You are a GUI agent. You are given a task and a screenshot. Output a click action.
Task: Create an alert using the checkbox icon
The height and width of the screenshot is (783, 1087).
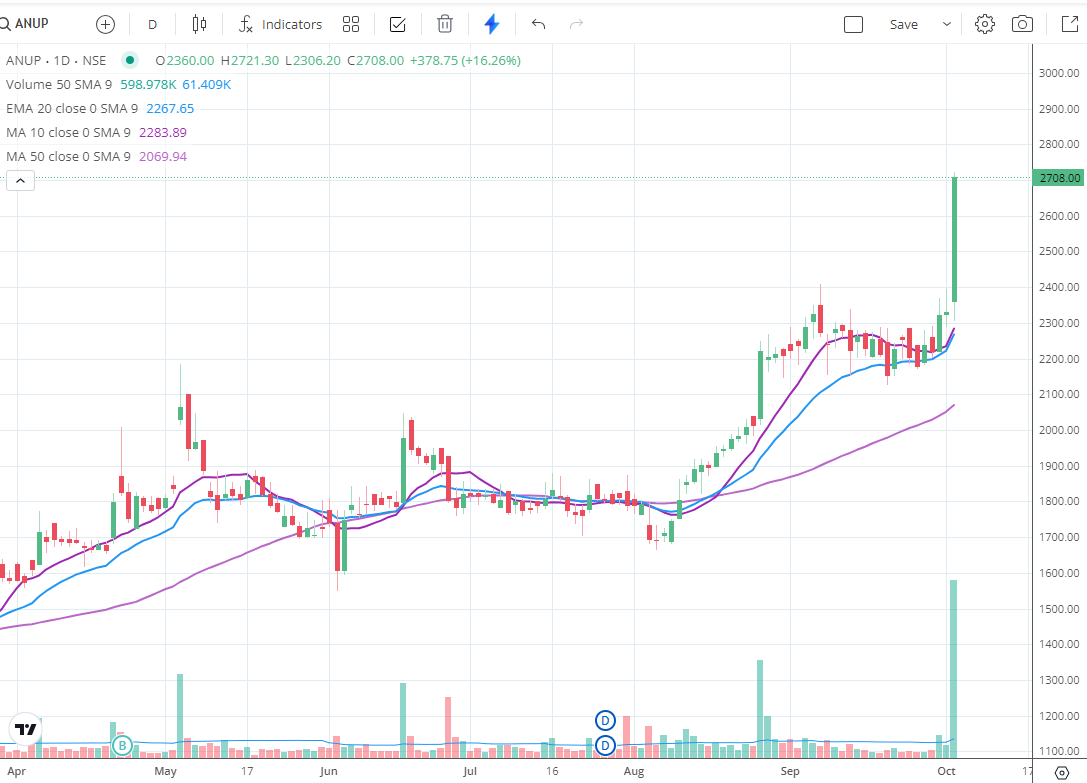click(397, 24)
